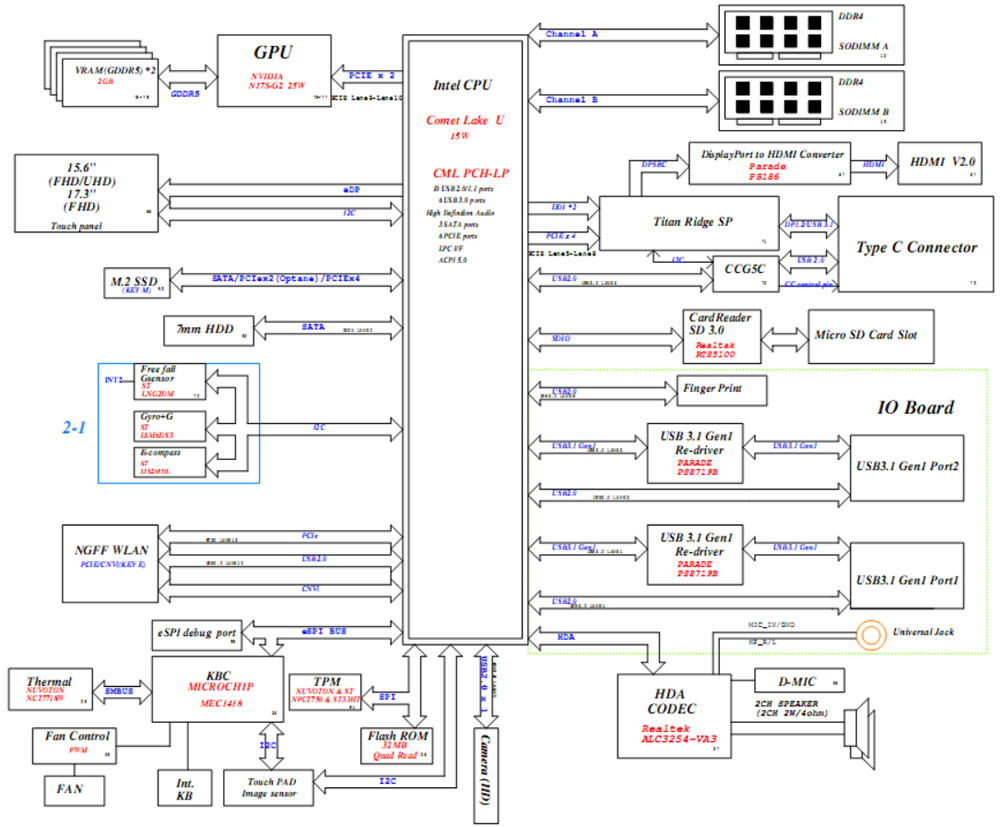1000x827 pixels.
Task: Select the GPU NVIDIA N17S-G2 block
Action: click(274, 71)
